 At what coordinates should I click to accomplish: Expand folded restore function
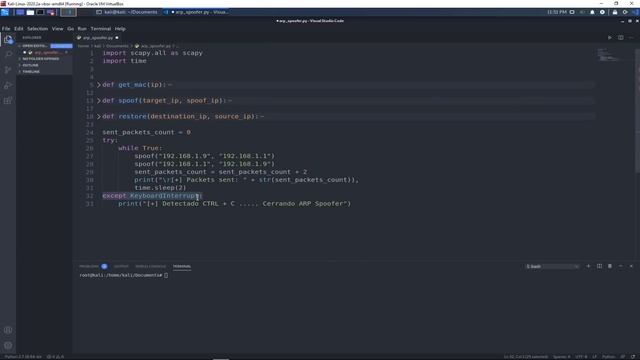pyautogui.click(x=98, y=116)
